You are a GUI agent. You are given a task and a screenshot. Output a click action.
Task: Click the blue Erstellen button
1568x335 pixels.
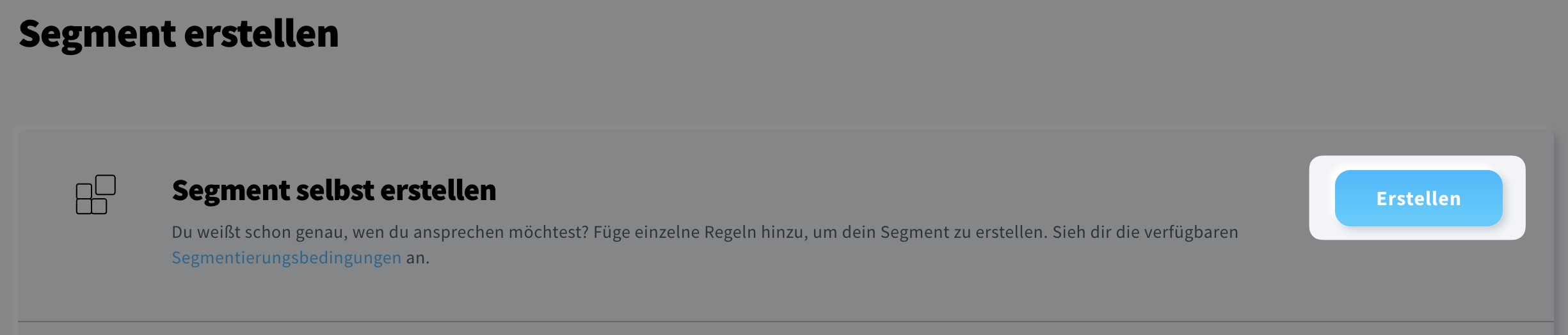coord(1418,198)
